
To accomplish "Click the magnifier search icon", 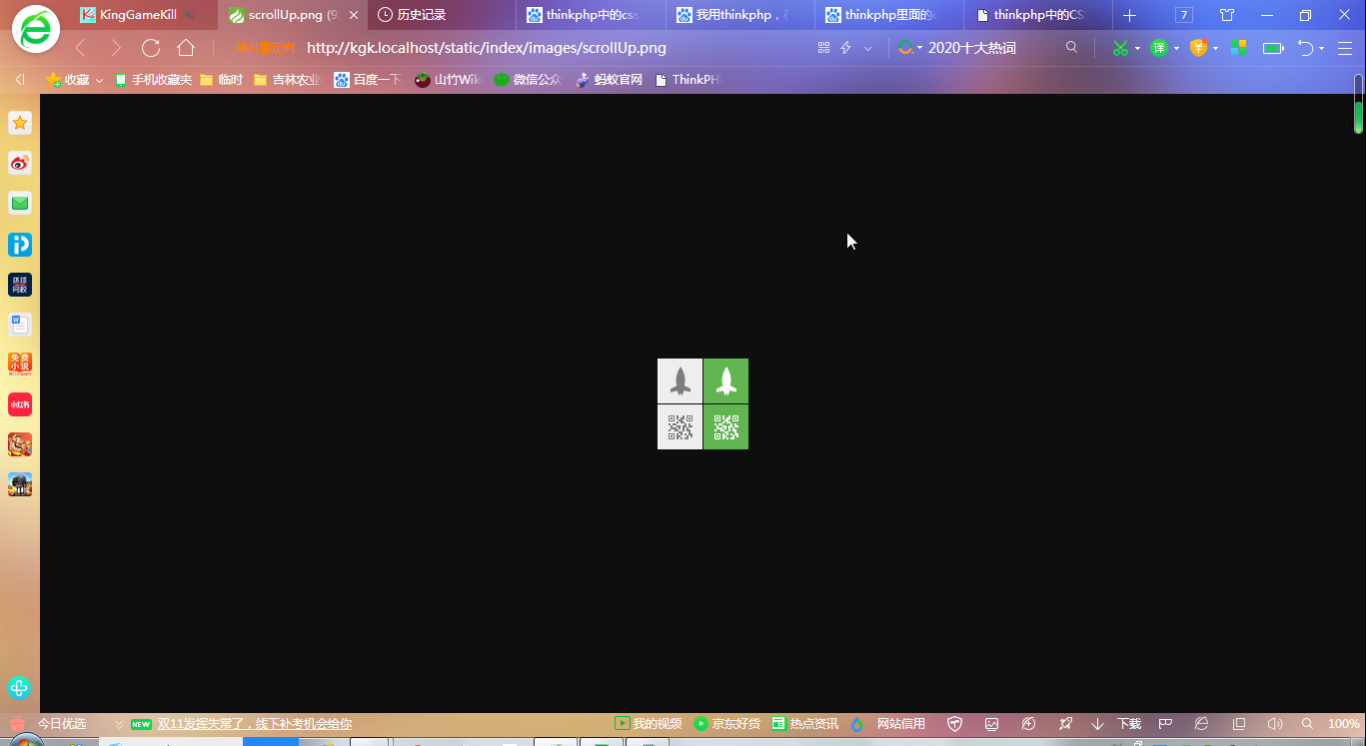I will point(1072,47).
